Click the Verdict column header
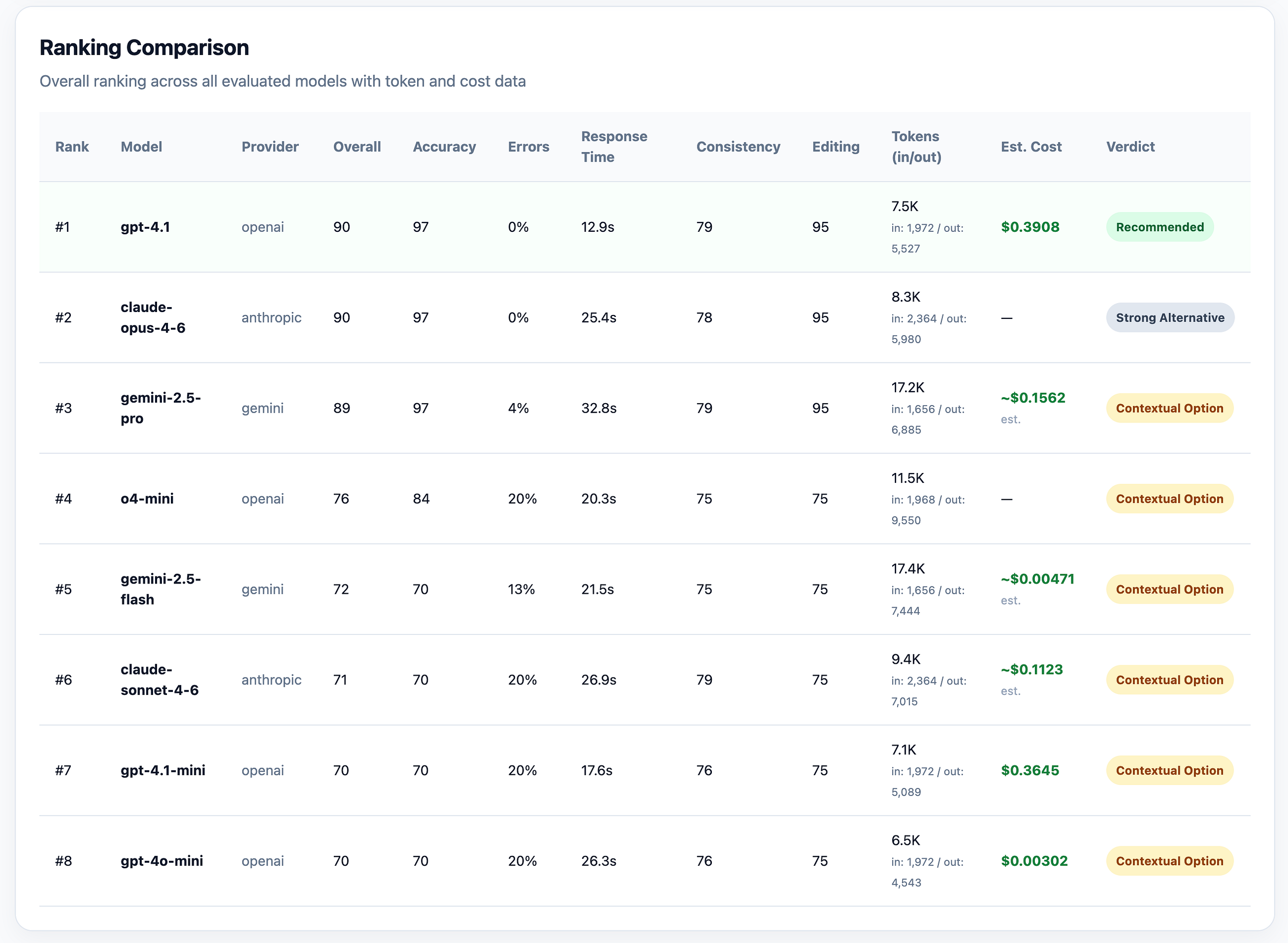1288x943 pixels. tap(1130, 147)
